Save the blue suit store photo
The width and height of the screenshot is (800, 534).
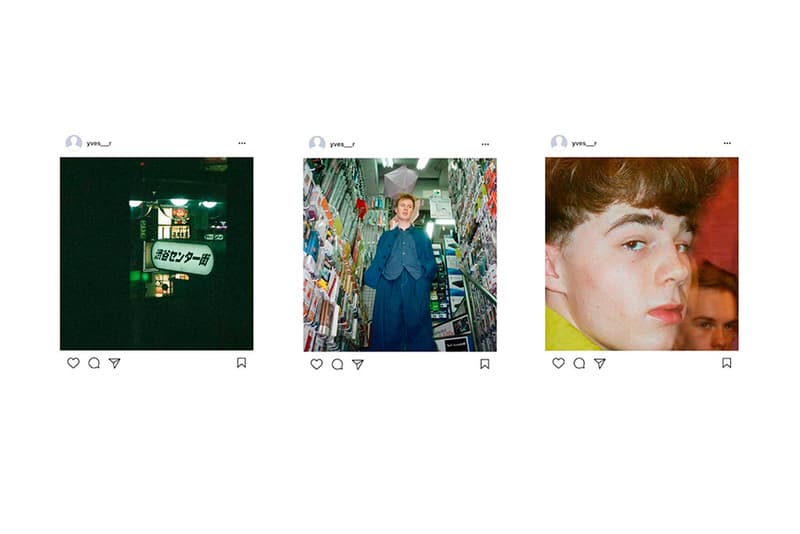coord(485,364)
